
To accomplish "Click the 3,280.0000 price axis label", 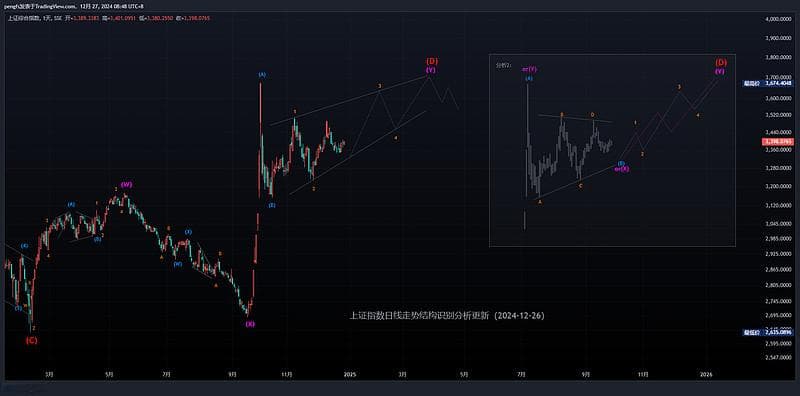I will point(779,168).
